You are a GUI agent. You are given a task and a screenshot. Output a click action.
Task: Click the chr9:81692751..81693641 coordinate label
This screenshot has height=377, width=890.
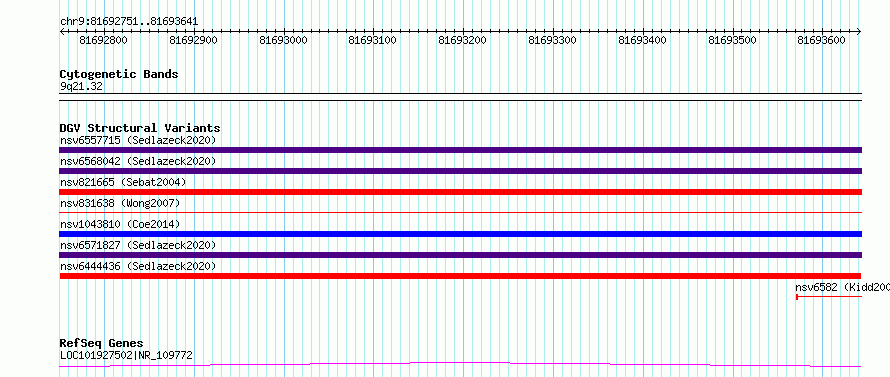pos(129,22)
